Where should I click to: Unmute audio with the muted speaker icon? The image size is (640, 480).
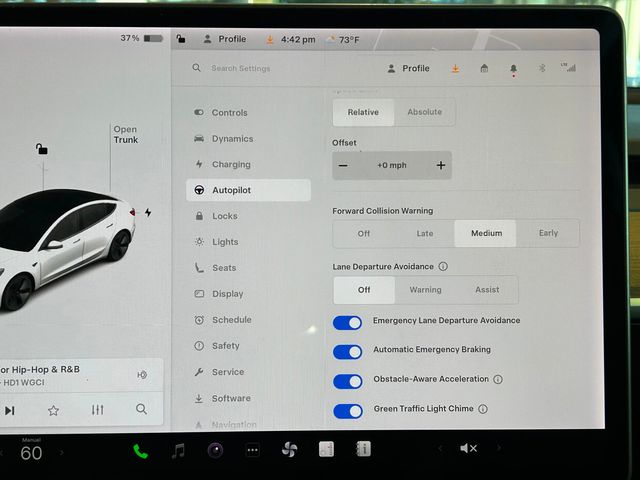point(469,448)
